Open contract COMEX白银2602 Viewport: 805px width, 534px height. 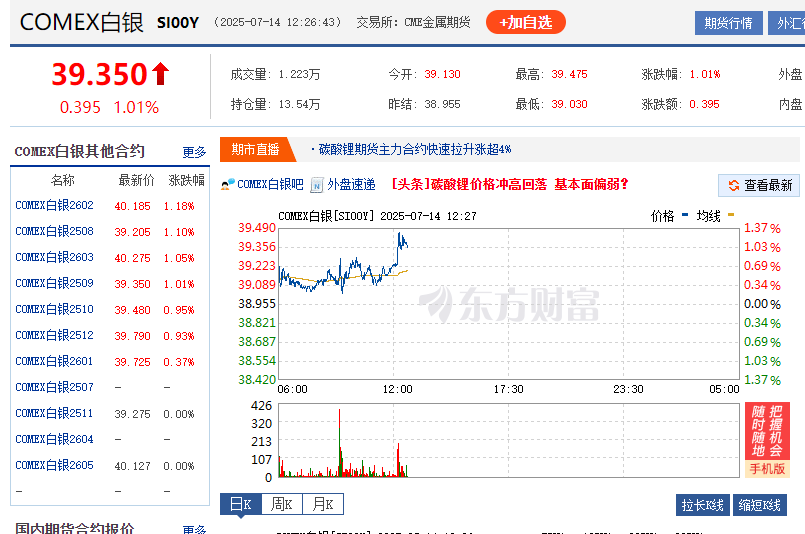pyautogui.click(x=54, y=205)
